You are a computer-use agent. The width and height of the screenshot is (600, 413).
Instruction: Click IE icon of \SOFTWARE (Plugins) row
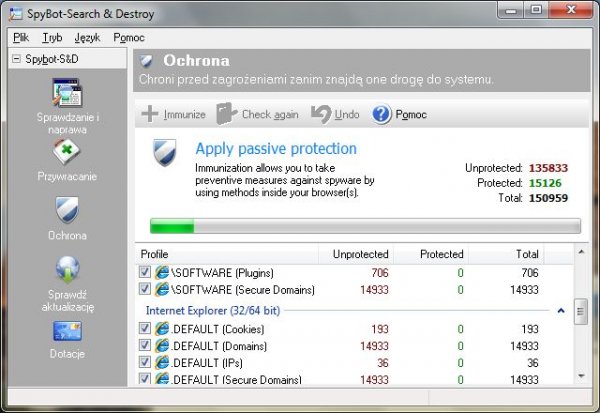click(x=162, y=273)
